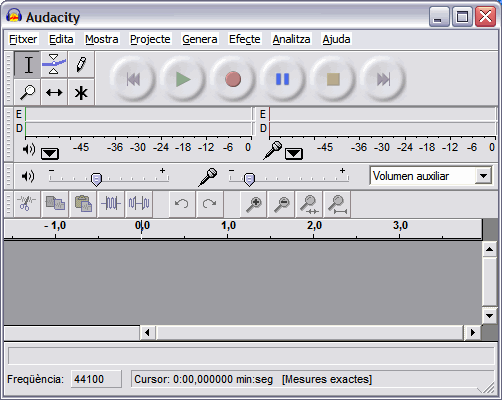This screenshot has height=400, width=502.
Task: Expand the Volumen auxiliar source combo box
Action: (x=484, y=176)
